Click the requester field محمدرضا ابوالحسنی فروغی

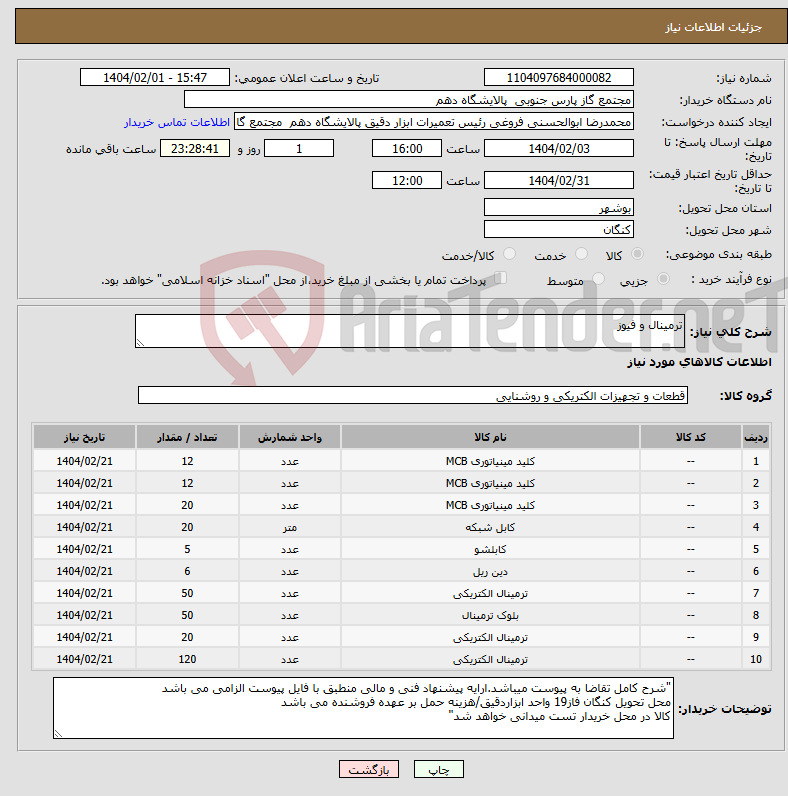[434, 122]
